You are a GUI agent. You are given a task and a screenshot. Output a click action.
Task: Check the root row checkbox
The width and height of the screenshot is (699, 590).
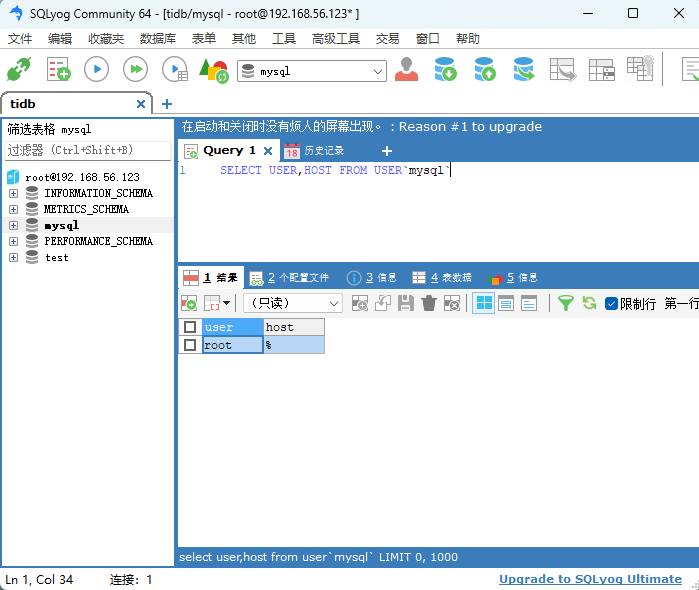click(190, 345)
